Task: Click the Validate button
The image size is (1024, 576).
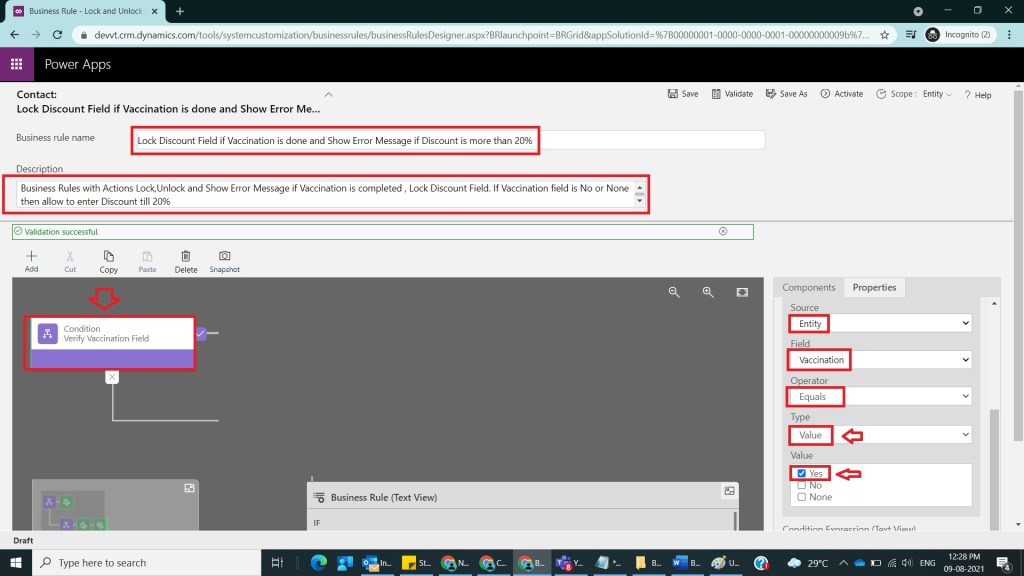Action: (732, 94)
